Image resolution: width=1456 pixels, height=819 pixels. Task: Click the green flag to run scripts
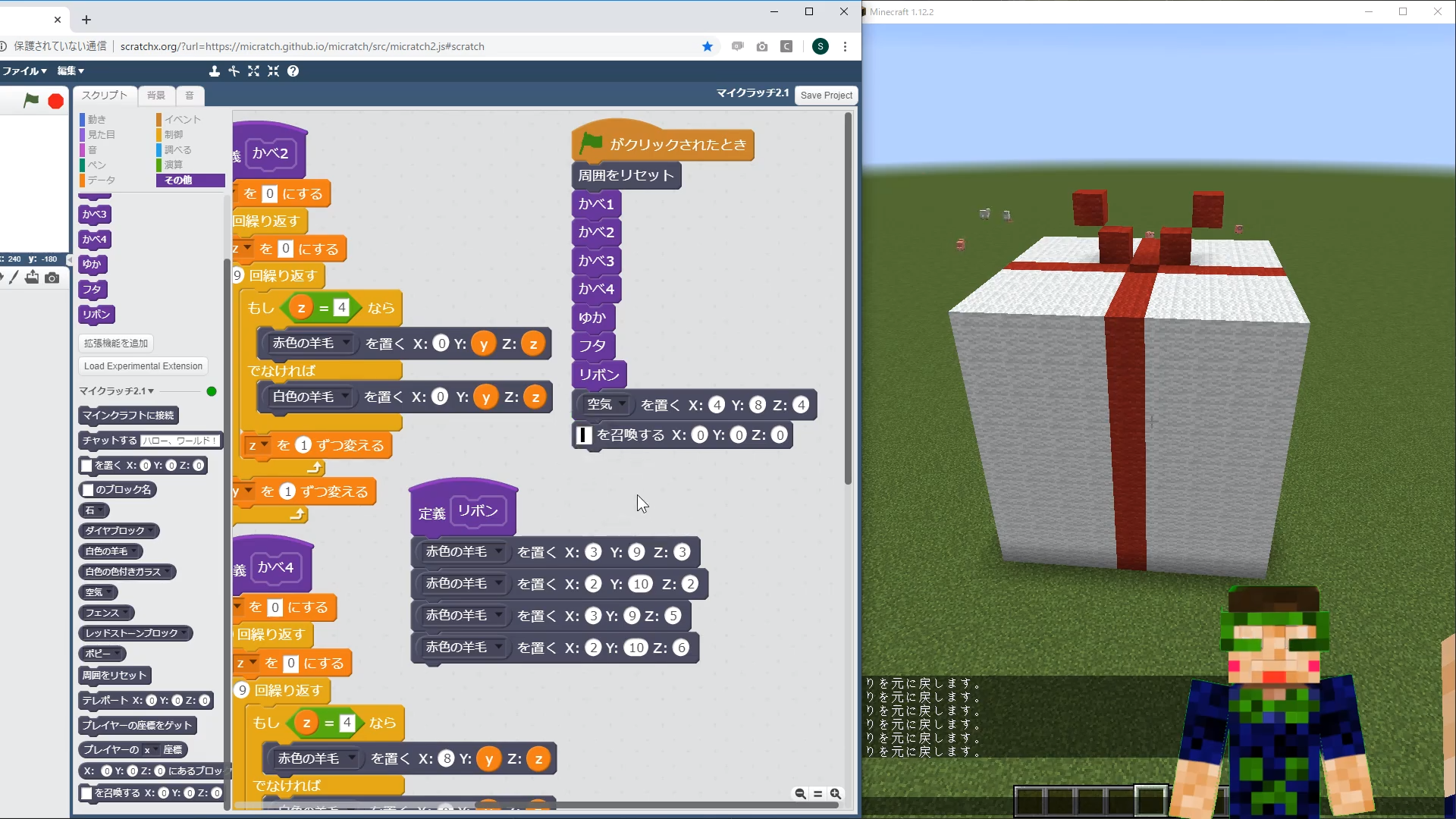pos(31,100)
